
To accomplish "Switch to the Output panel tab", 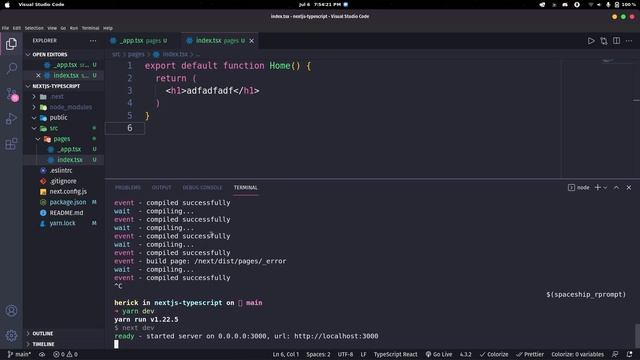I will pos(162,188).
